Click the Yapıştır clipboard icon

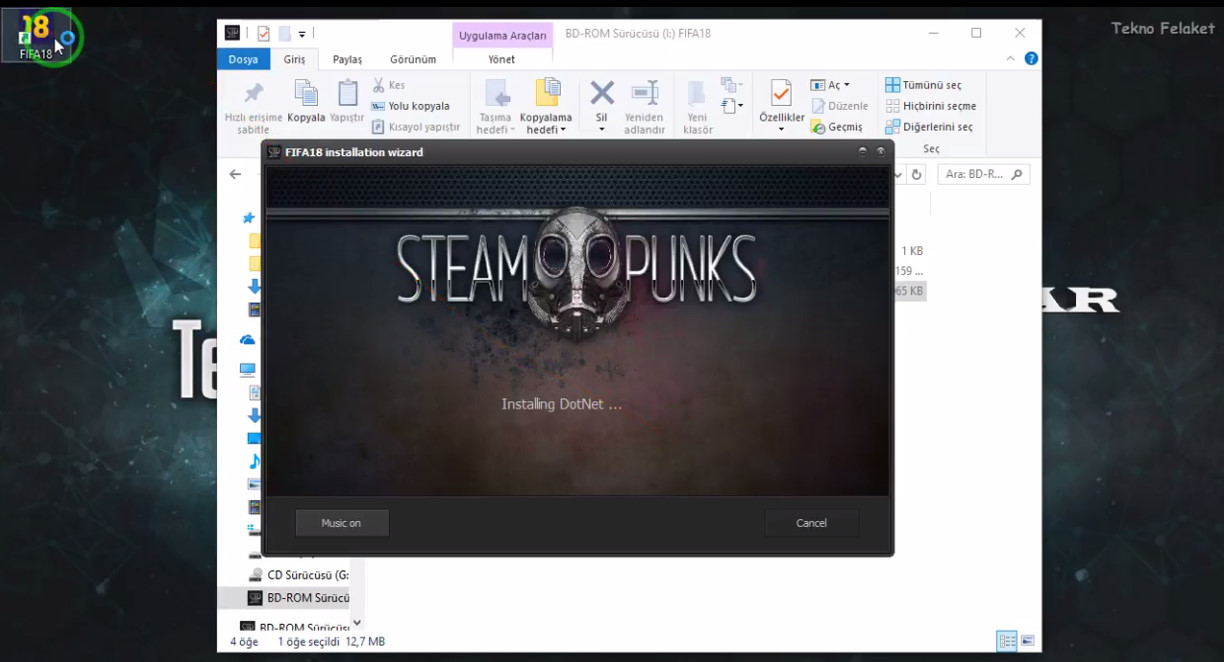pyautogui.click(x=347, y=93)
